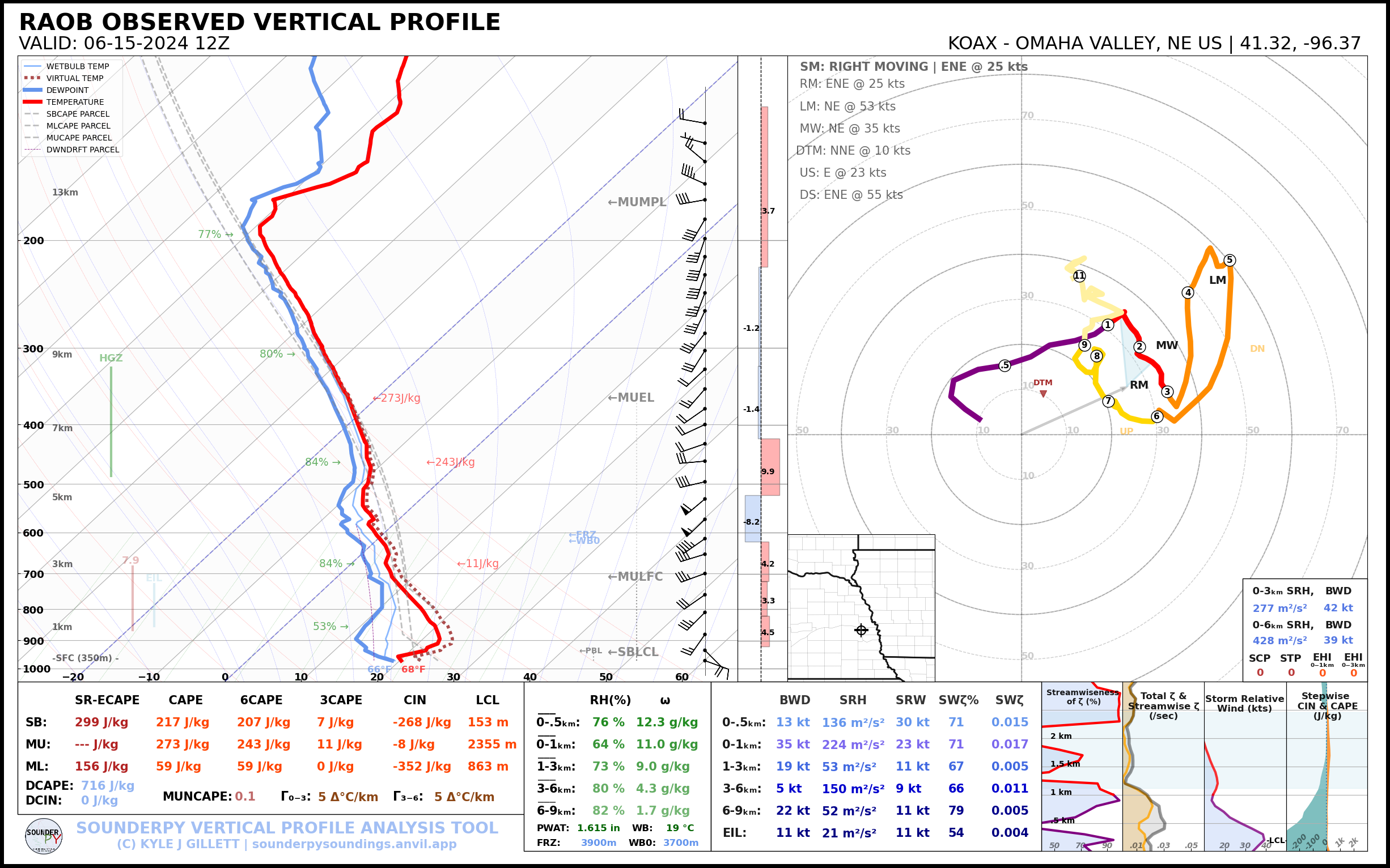Click the -8.2 blue bar segment

point(752,519)
